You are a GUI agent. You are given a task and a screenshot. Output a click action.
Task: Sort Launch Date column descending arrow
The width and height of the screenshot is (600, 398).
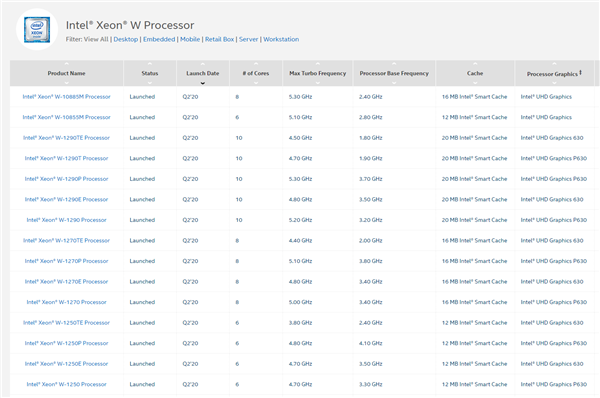pyautogui.click(x=203, y=83)
